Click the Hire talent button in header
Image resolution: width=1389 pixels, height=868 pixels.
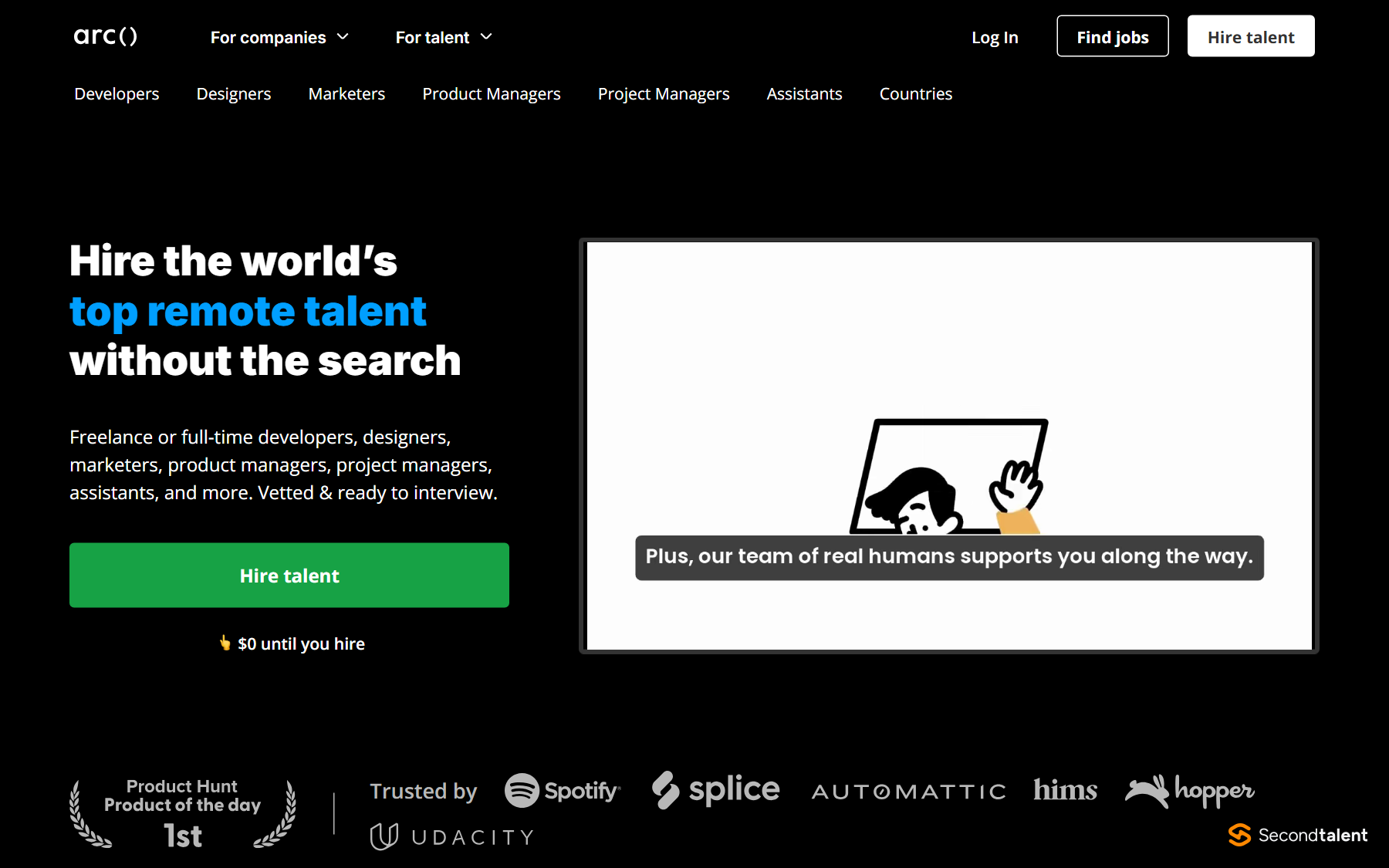point(1251,36)
